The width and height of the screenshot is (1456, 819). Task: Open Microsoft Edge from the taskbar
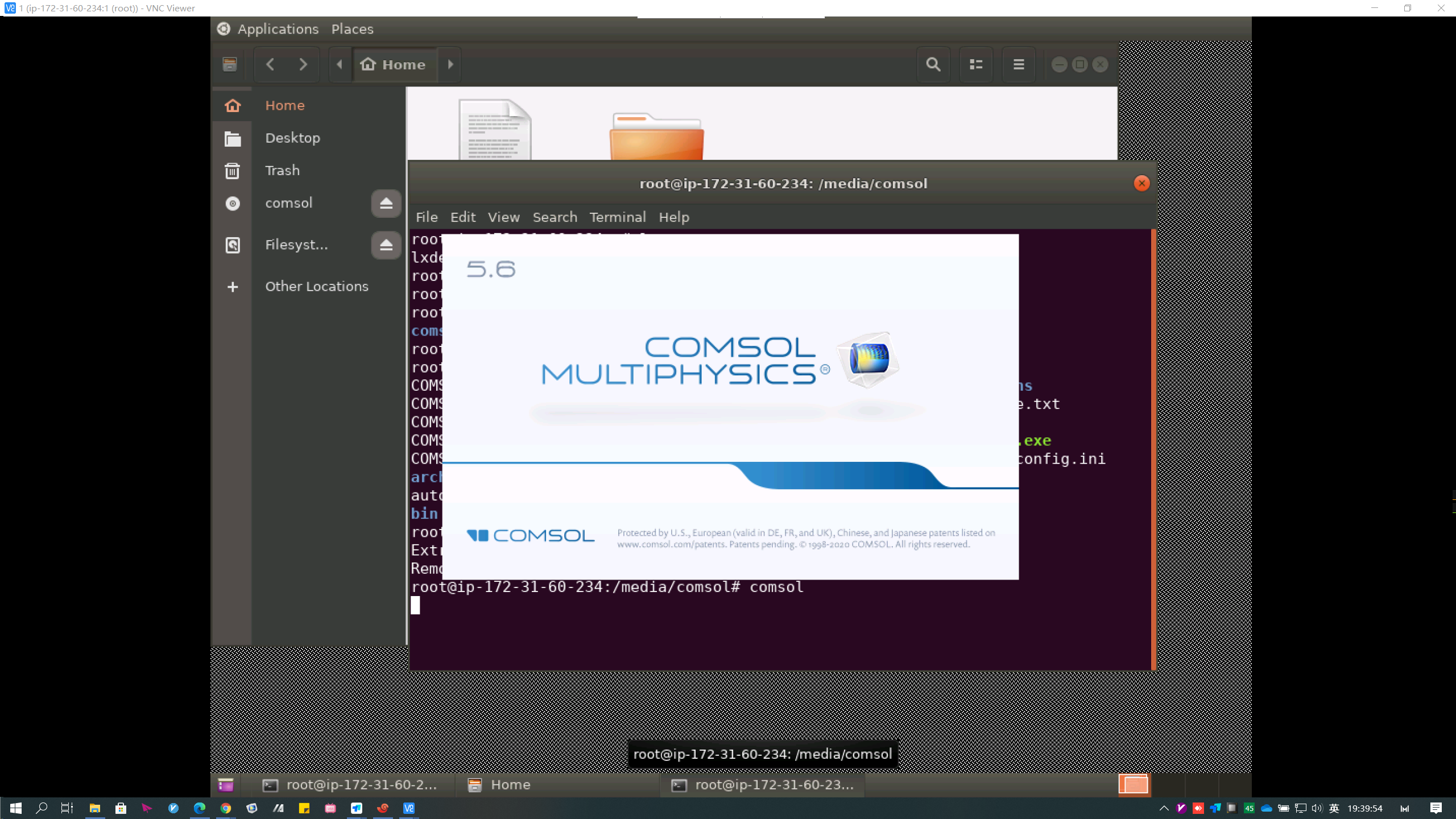(x=199, y=808)
